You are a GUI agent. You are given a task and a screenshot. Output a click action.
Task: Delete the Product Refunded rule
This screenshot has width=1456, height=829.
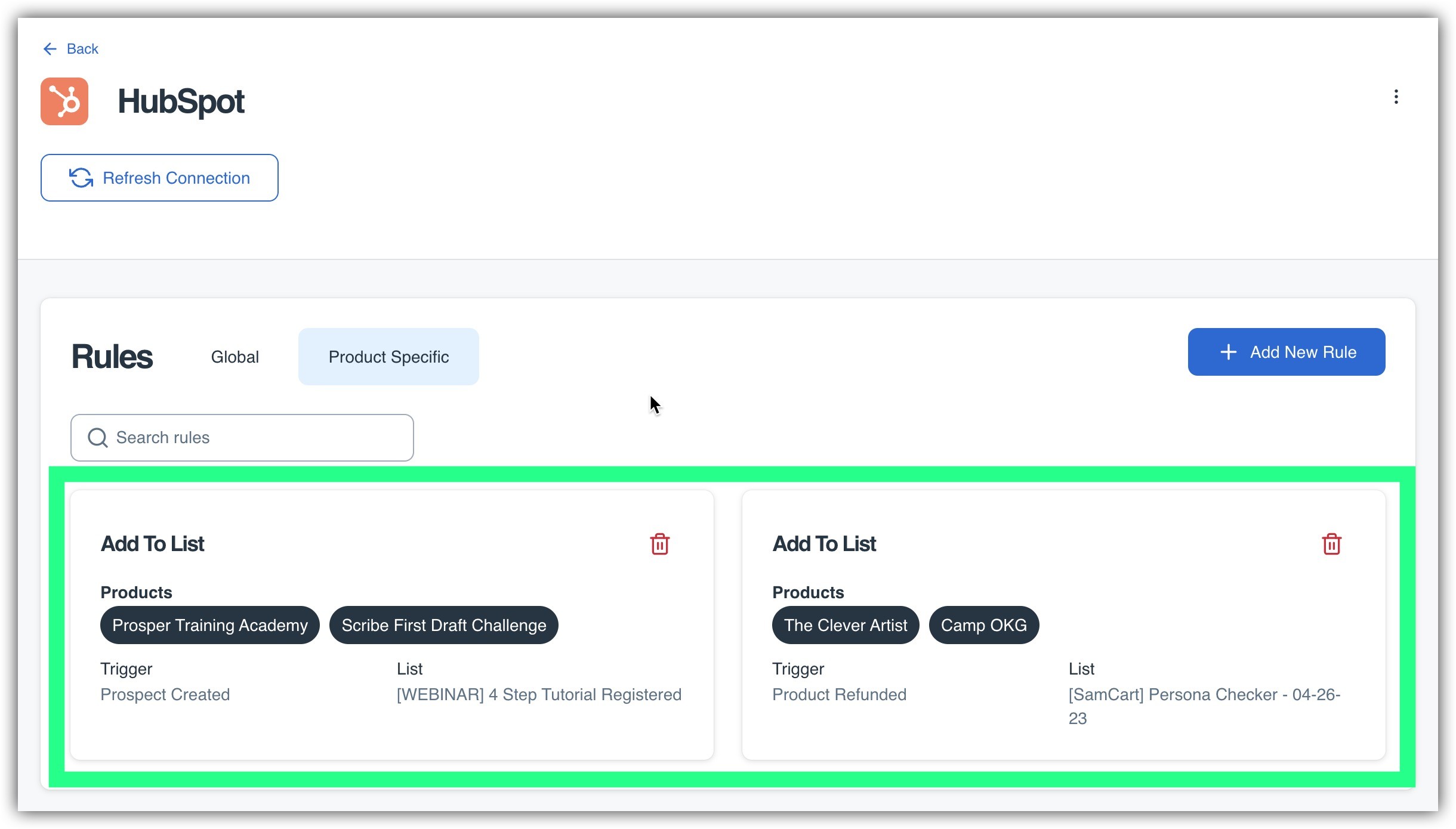(x=1331, y=544)
